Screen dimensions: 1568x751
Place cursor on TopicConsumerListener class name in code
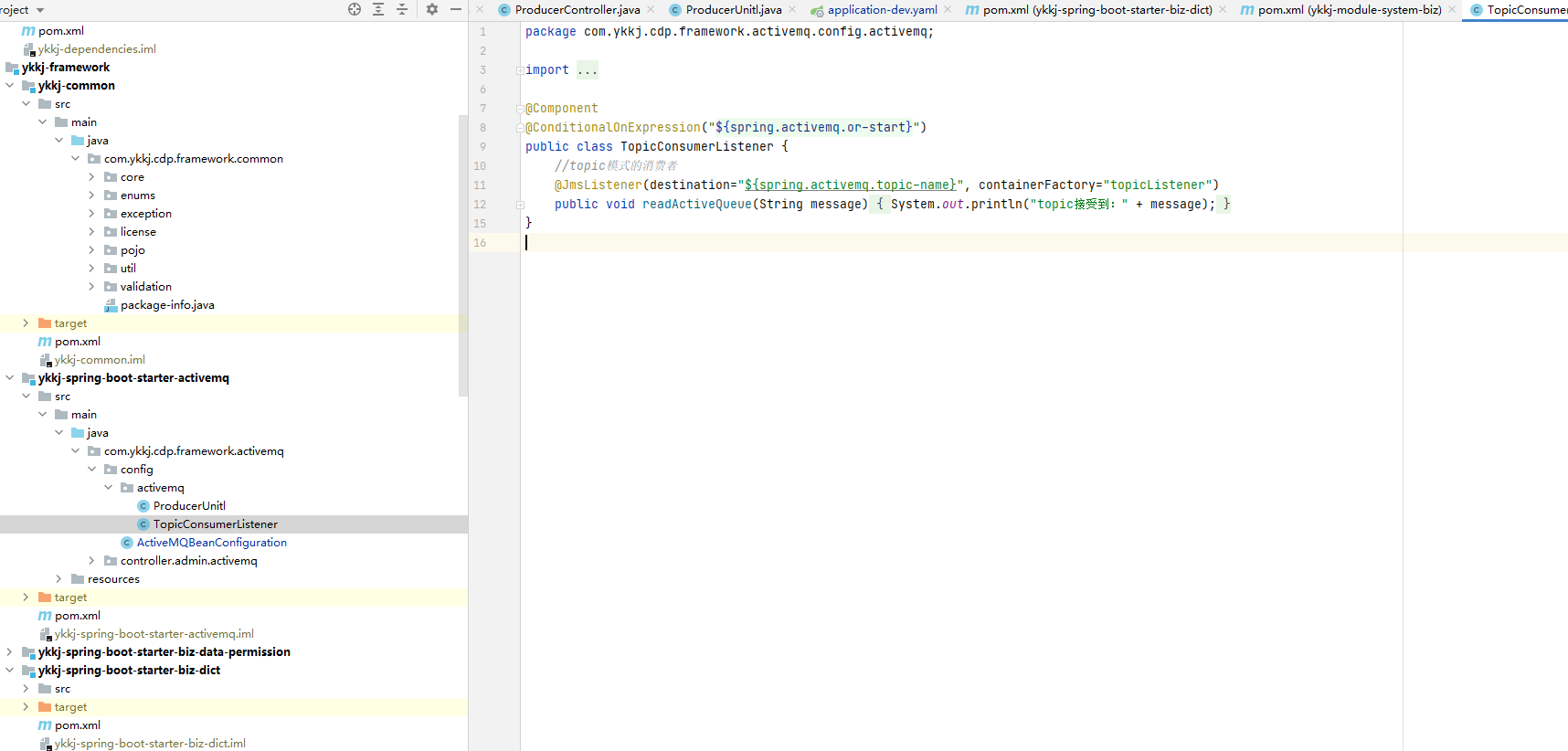tap(697, 146)
